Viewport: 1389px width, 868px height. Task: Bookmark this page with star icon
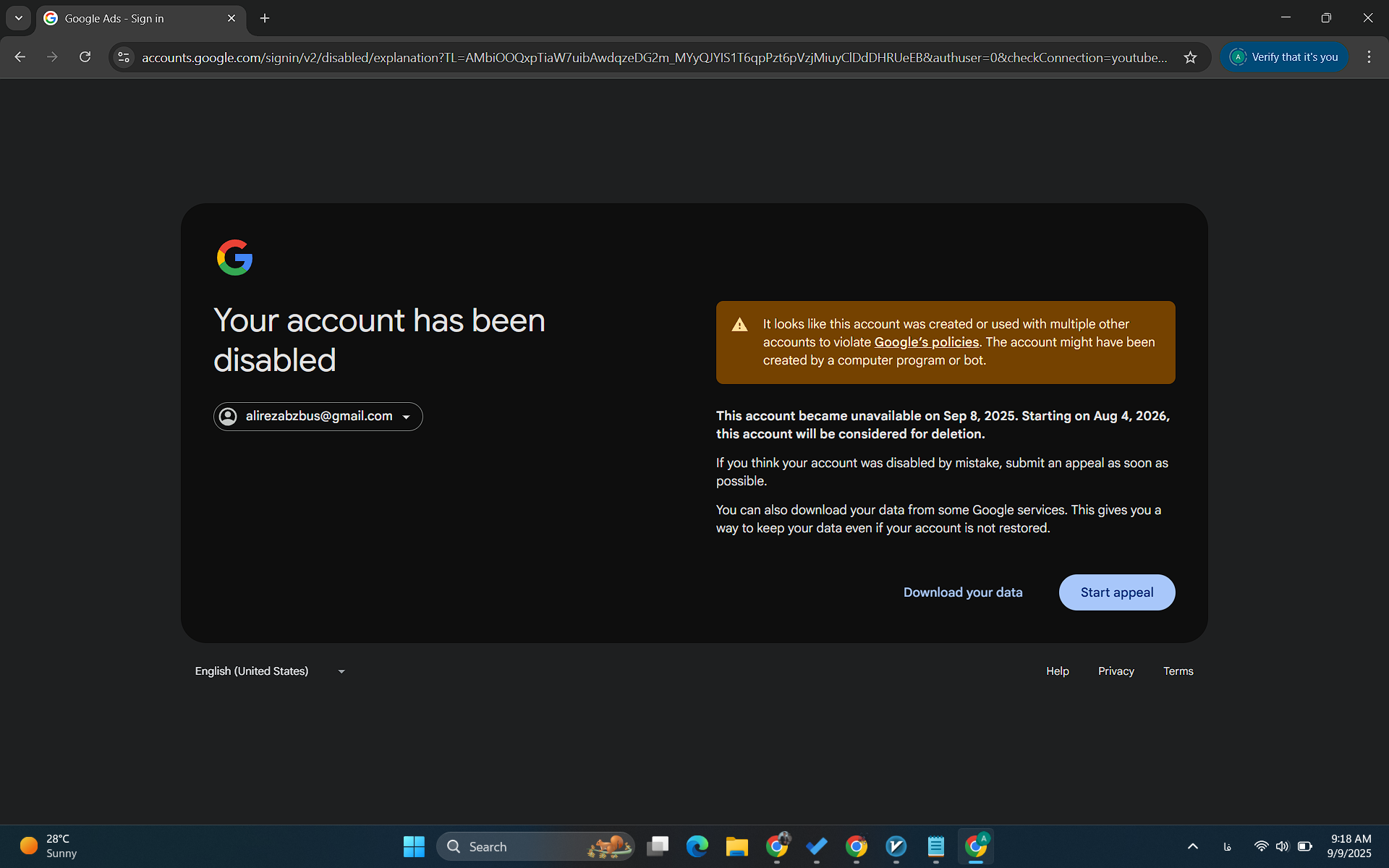point(1190,57)
